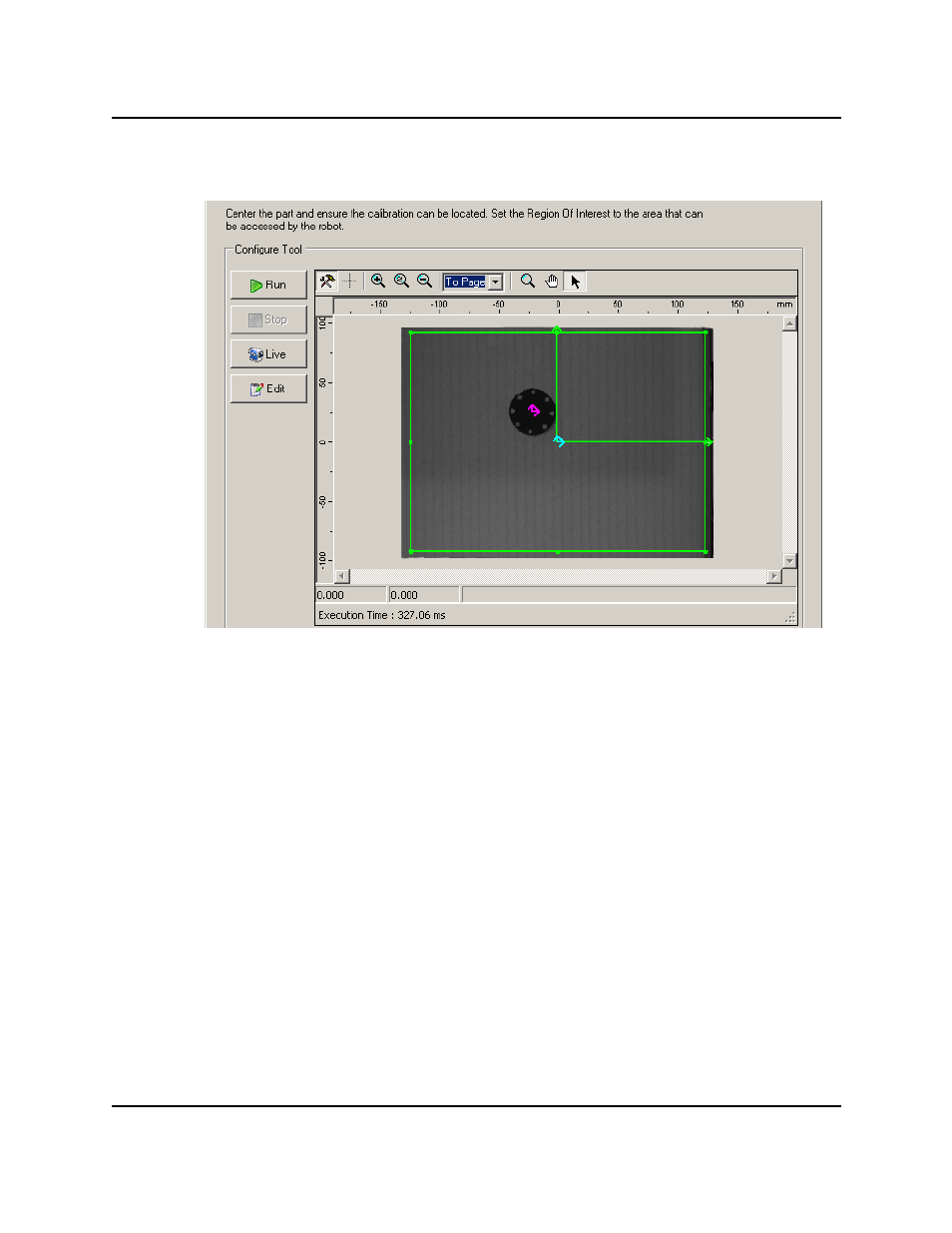The width and height of the screenshot is (952, 1233).
Task: Click the cyan origin marker on image
Action: click(559, 440)
